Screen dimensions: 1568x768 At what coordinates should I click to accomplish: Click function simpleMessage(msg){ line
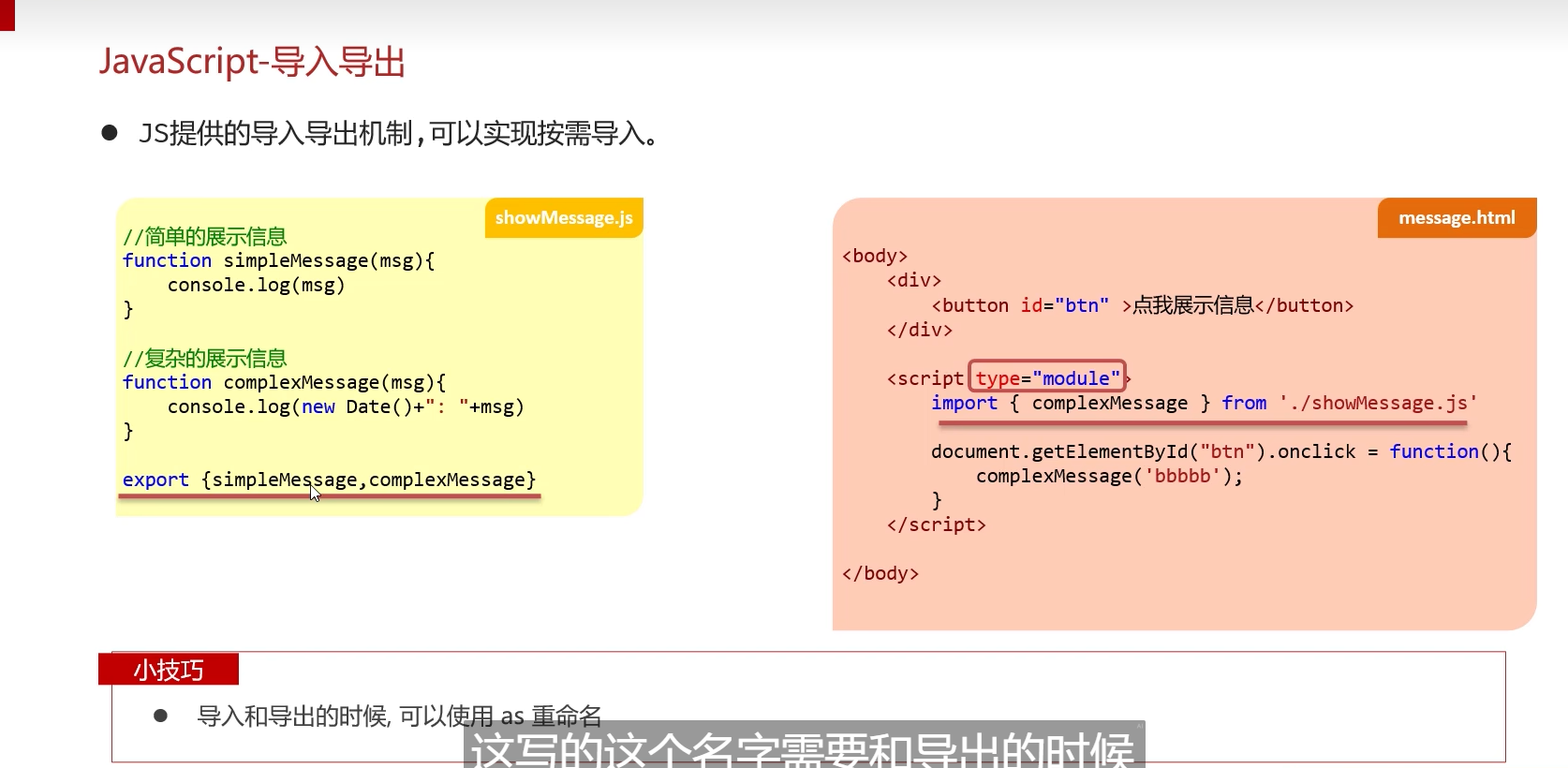[x=279, y=260]
